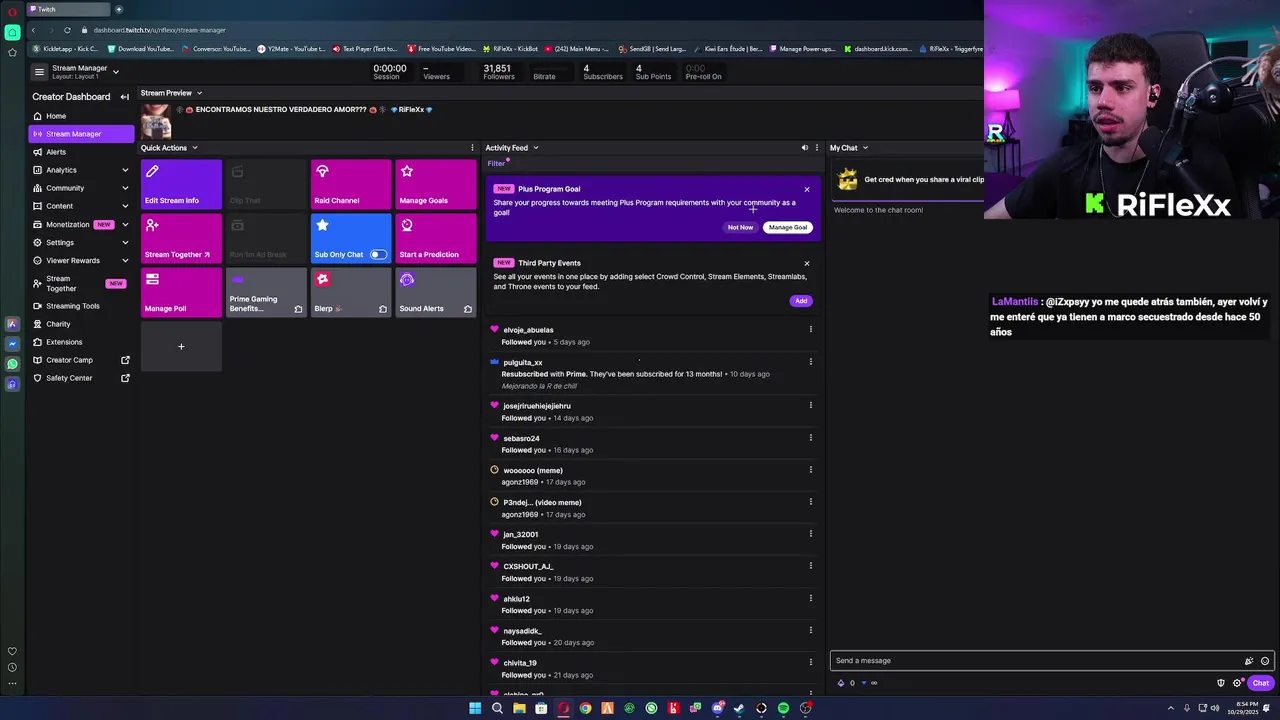This screenshot has height=720, width=1280.
Task: Expand the Viewer Rewards sidebar section
Action: tap(81, 260)
